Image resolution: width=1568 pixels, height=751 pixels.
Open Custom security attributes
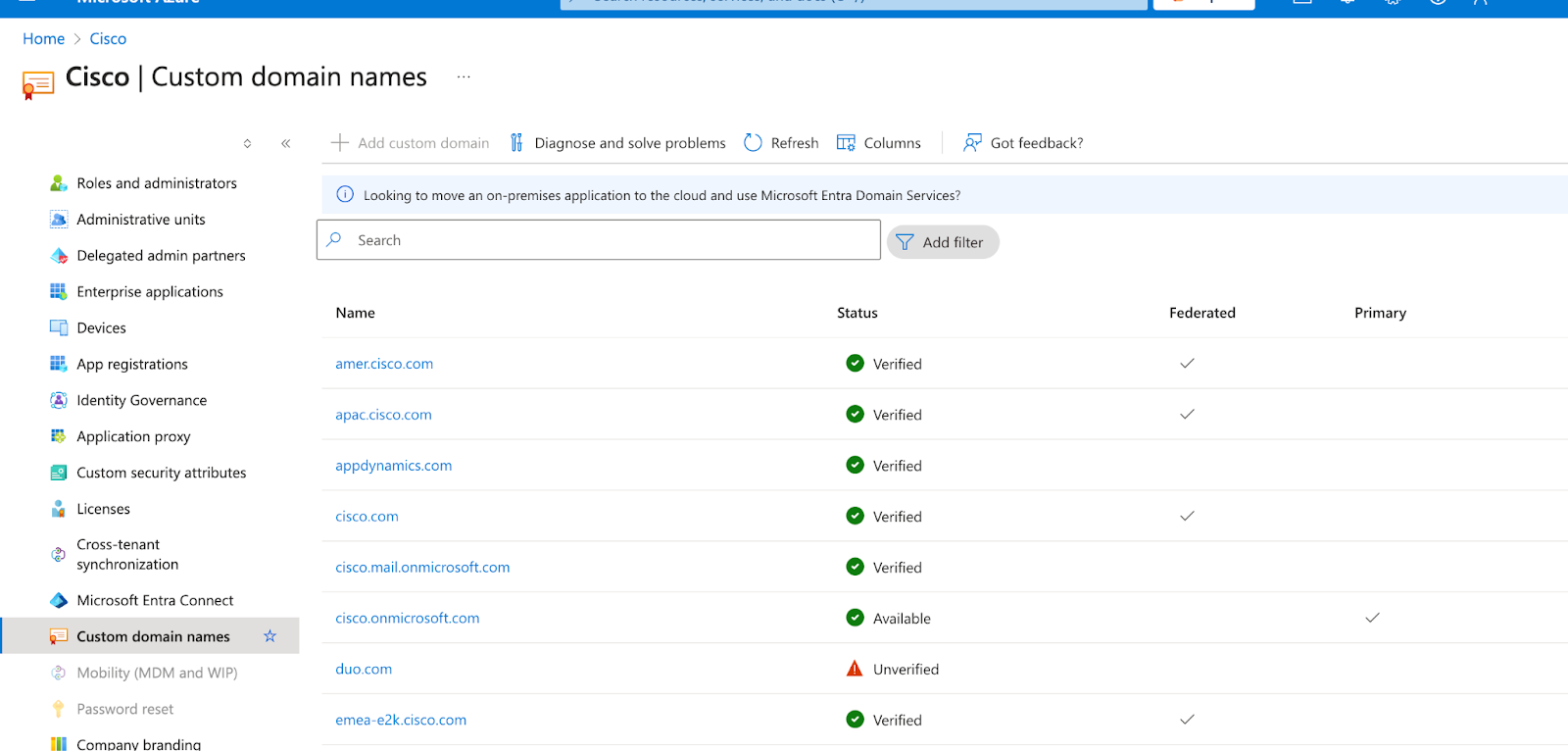[162, 474]
